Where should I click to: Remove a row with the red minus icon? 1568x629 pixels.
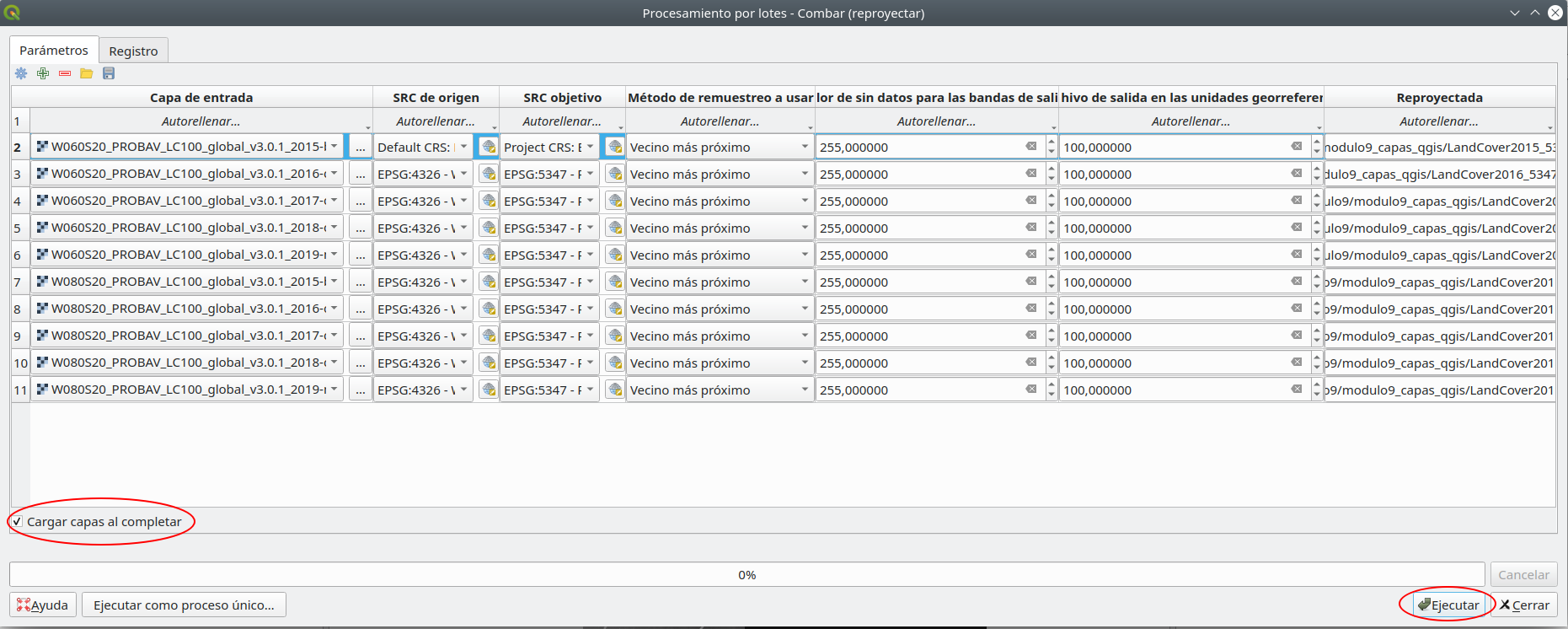(65, 73)
